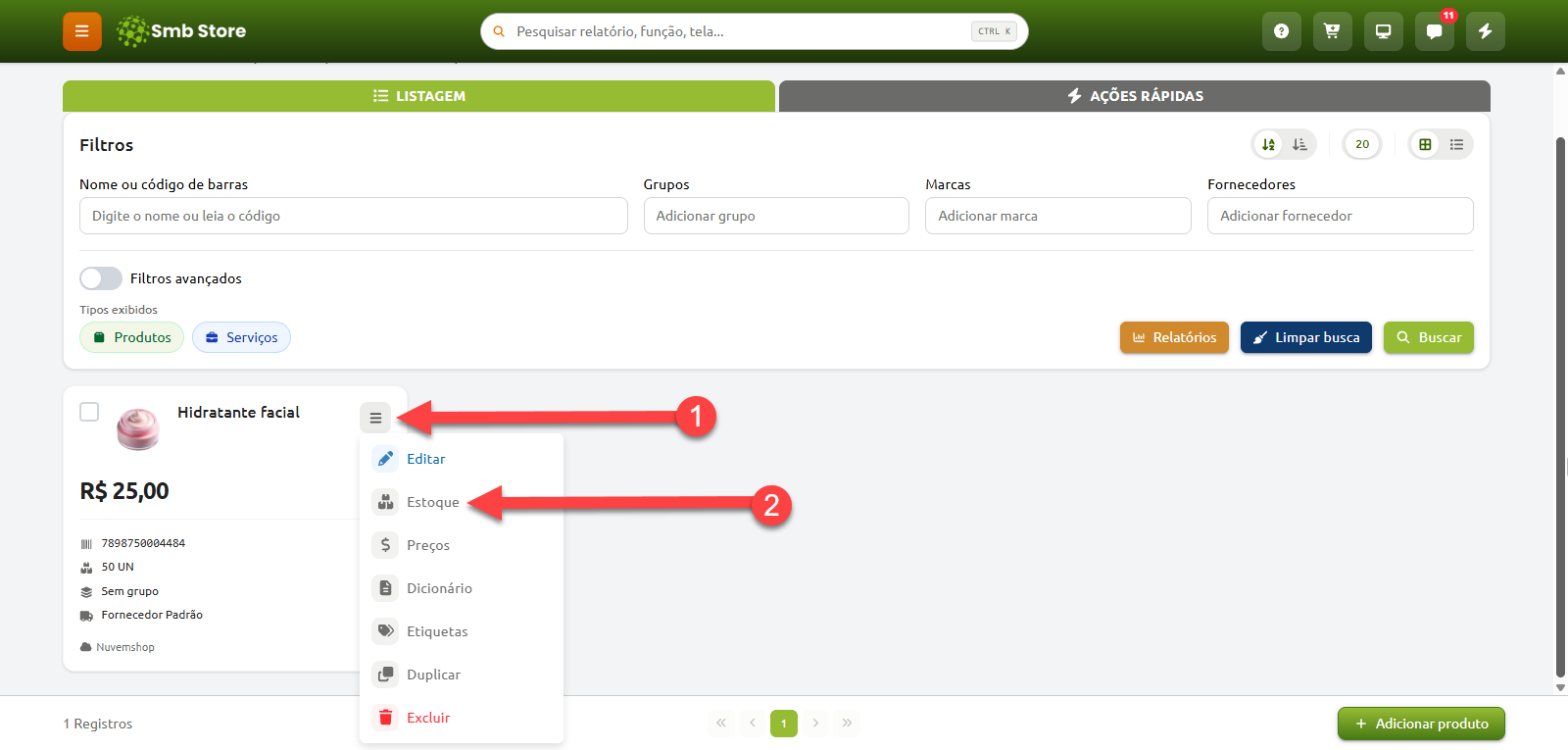Switch to grid card view
Image resolution: width=1568 pixels, height=750 pixels.
(1426, 144)
